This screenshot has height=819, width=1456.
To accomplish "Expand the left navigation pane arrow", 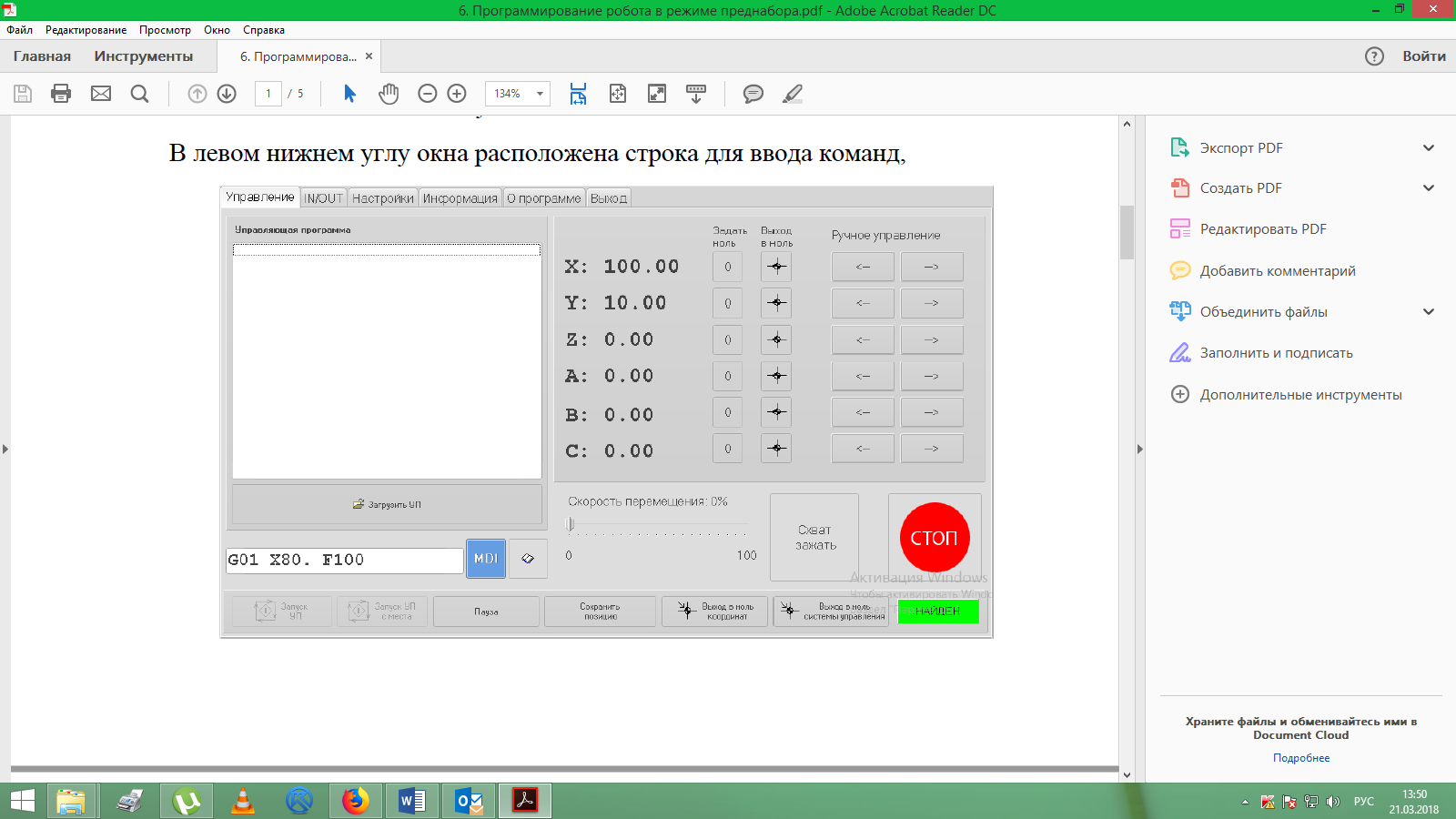I will [x=5, y=449].
